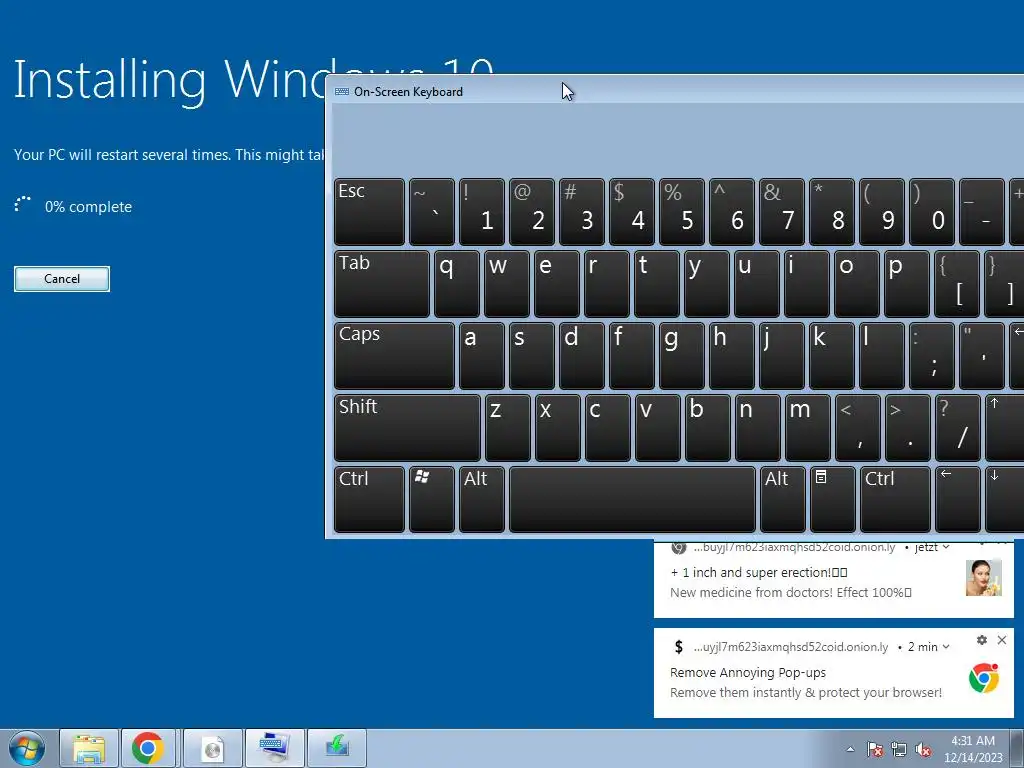1024x768 pixels.
Task: Tap the Tab key on the keyboard
Action: click(x=382, y=284)
